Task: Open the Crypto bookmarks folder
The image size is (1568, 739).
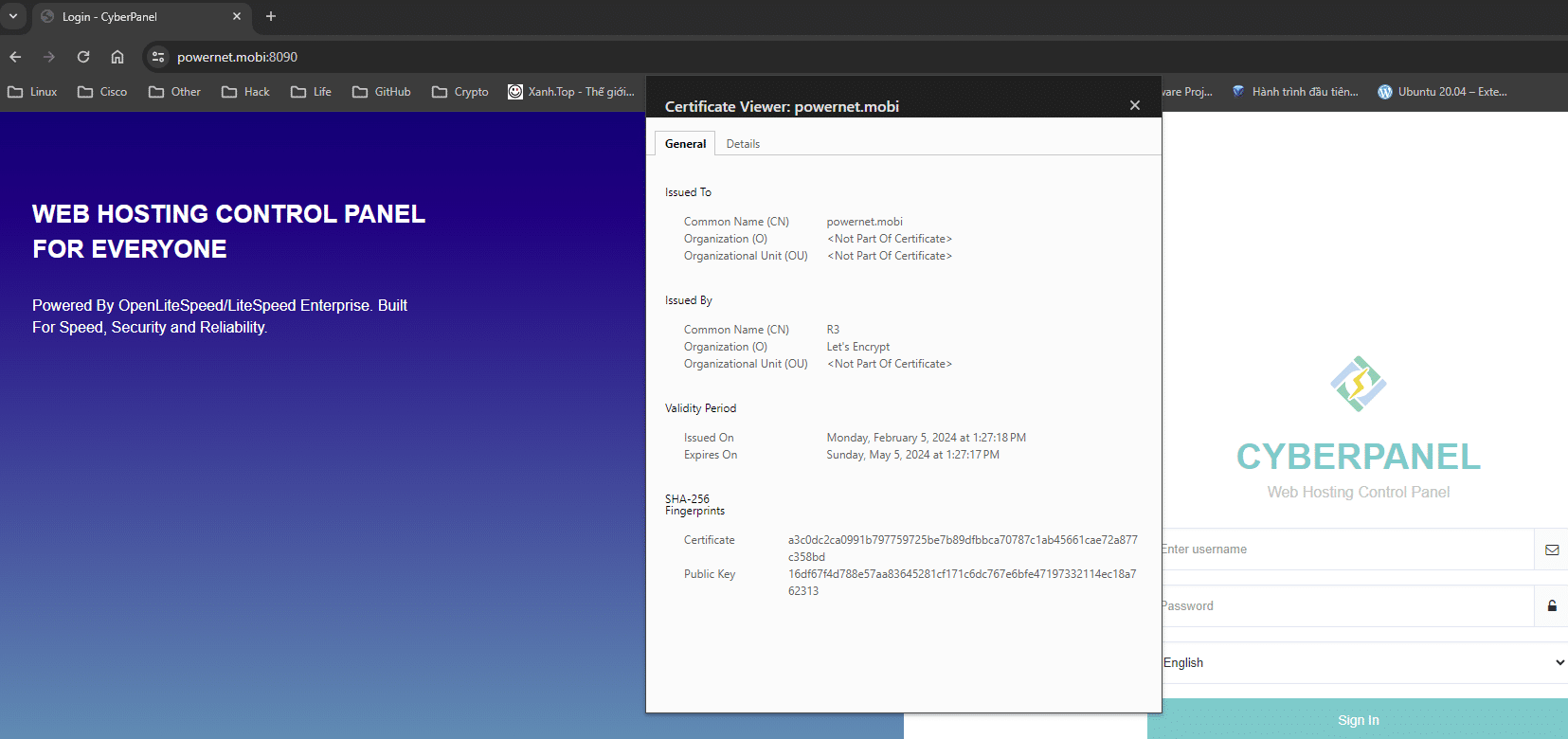Action: tap(460, 92)
